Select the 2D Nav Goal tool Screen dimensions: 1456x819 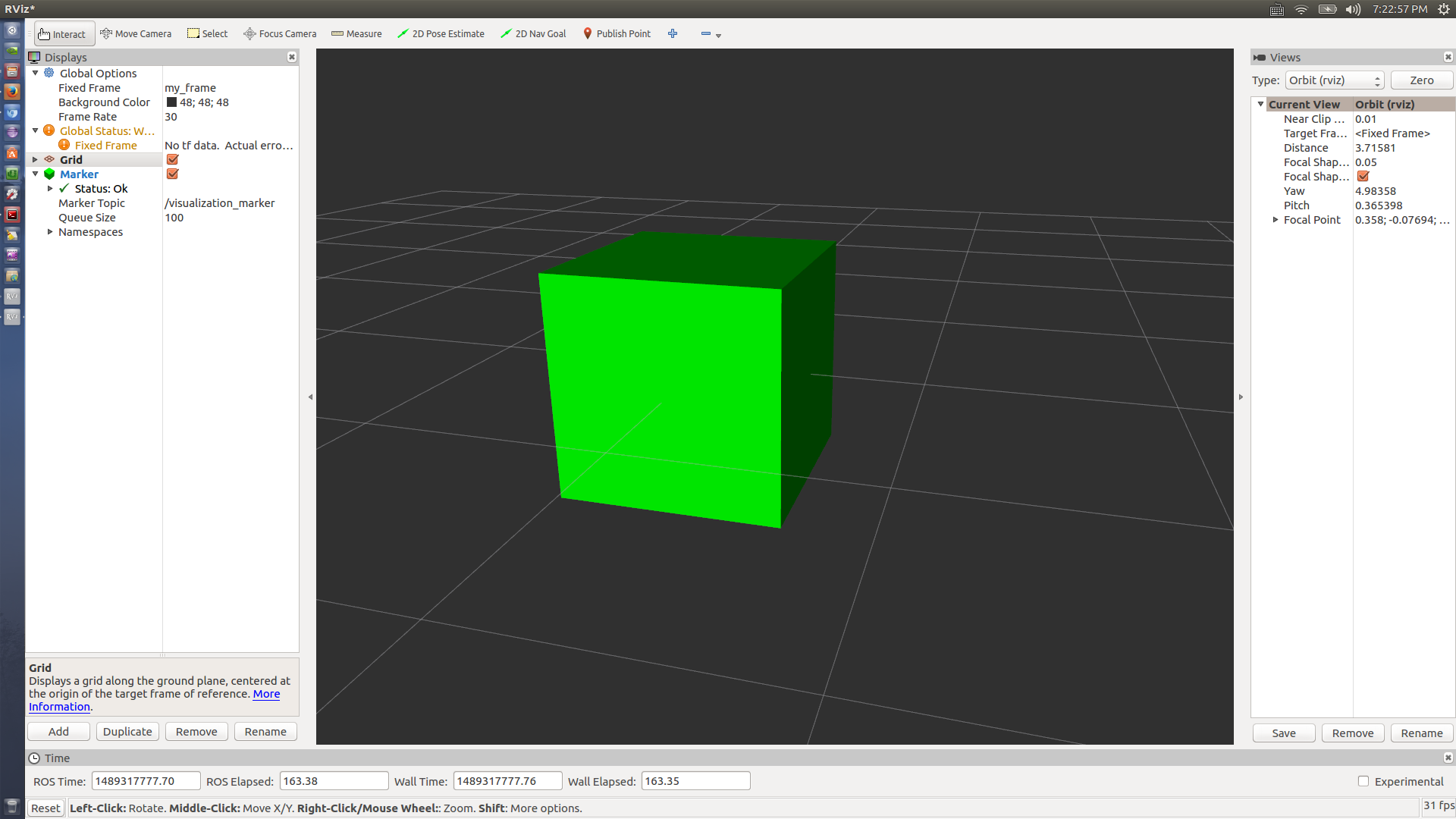click(x=534, y=34)
